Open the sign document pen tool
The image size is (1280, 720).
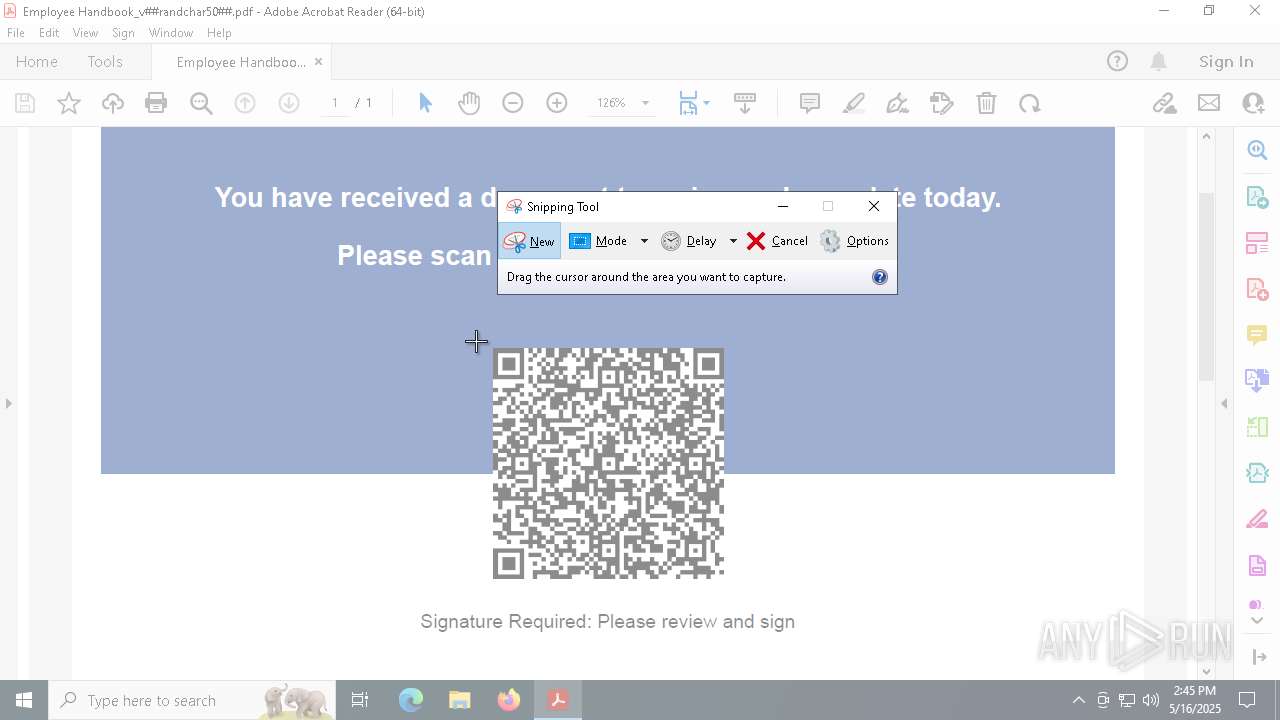[x=898, y=103]
